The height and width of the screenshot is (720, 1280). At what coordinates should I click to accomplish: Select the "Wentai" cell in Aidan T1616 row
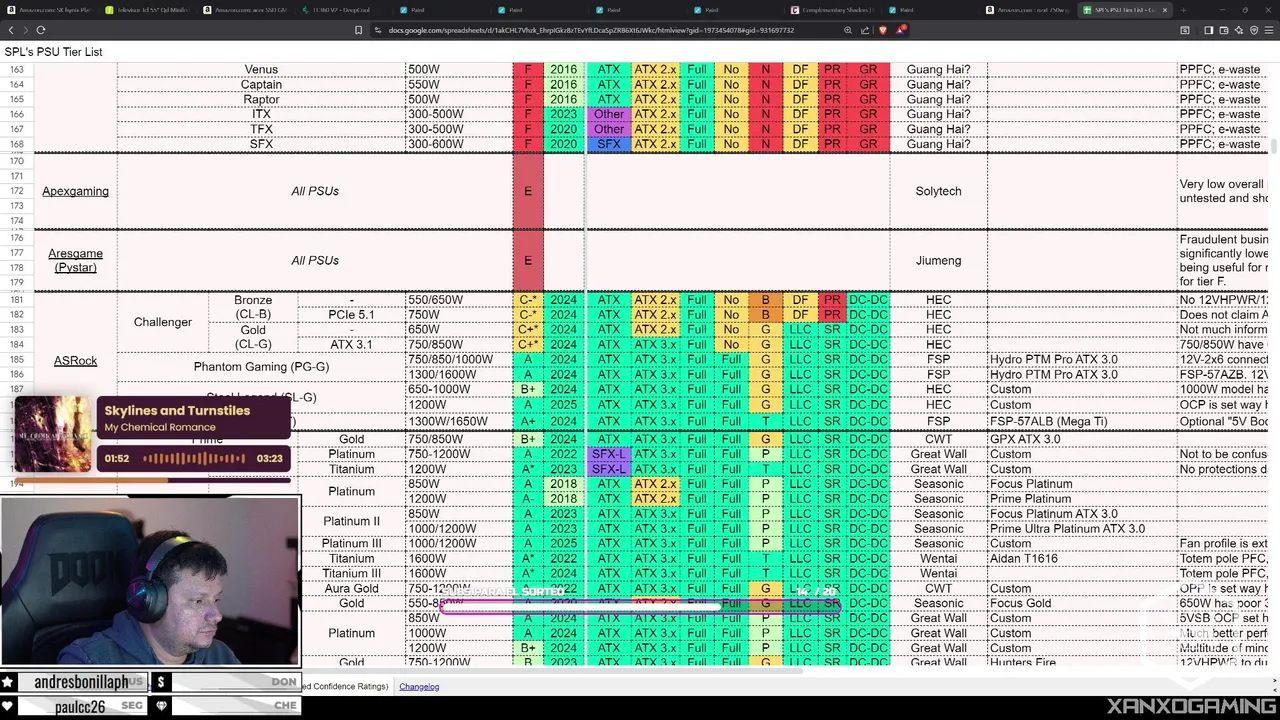point(938,559)
